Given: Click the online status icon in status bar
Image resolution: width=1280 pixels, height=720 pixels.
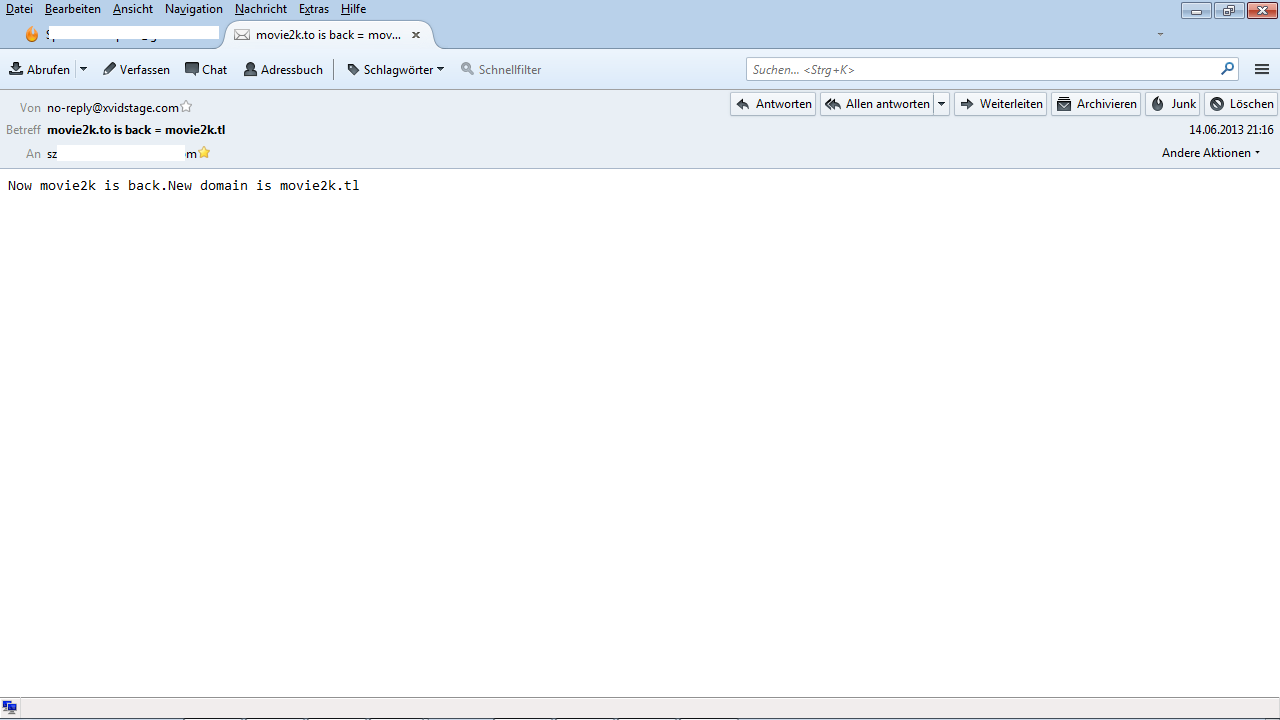Looking at the screenshot, I should click(10, 707).
